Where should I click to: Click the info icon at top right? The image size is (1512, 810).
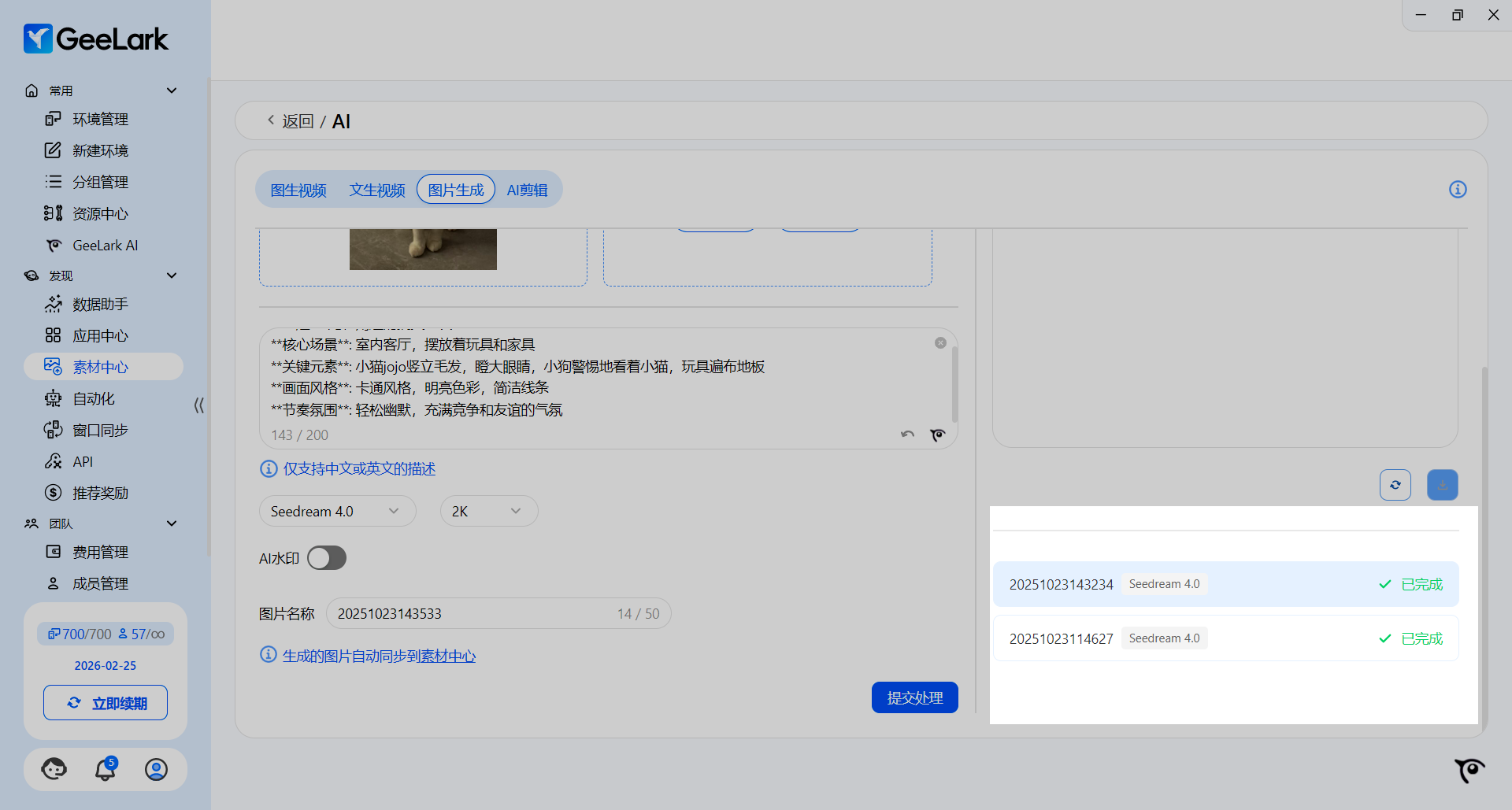(1458, 190)
